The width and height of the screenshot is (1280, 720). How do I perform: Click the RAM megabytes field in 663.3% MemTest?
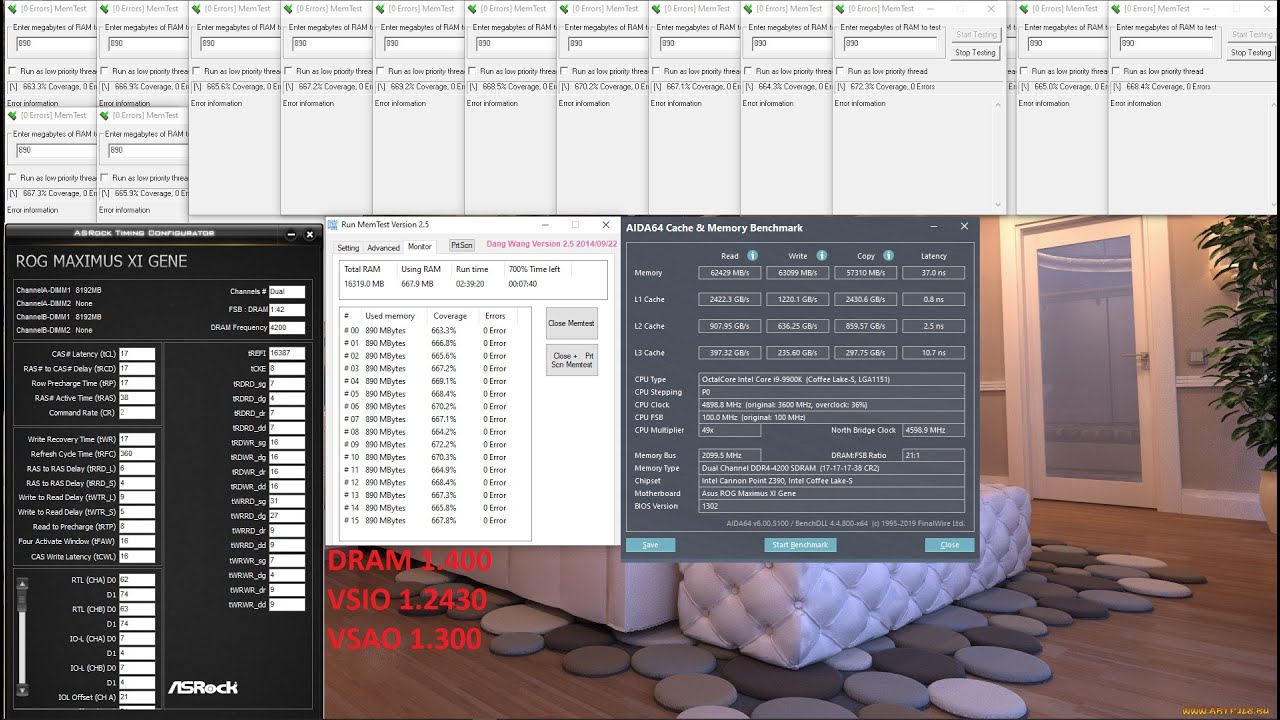55,43
